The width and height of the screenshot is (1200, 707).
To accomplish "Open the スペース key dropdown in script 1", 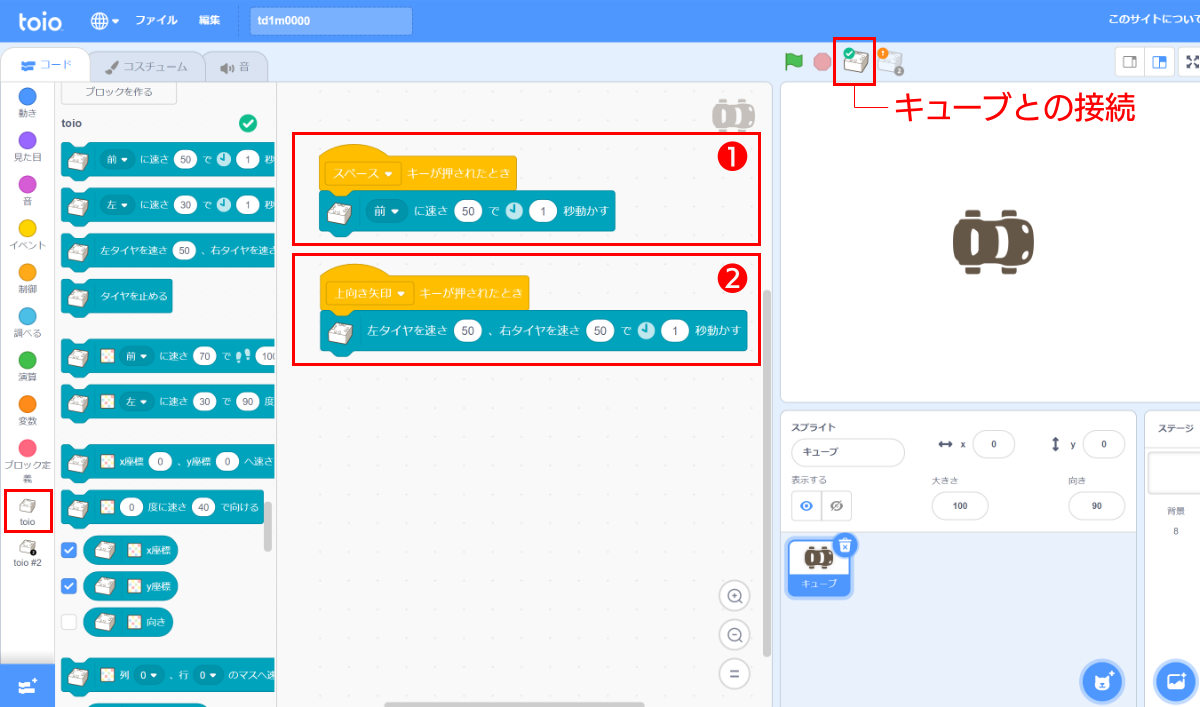I will click(x=362, y=172).
